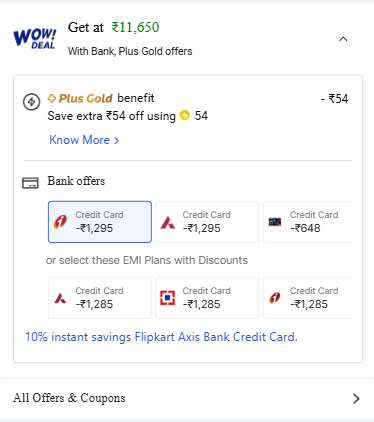This screenshot has height=422, width=374.
Task: Select the Axis credit card -₹1,295 offer
Action: pos(207,222)
